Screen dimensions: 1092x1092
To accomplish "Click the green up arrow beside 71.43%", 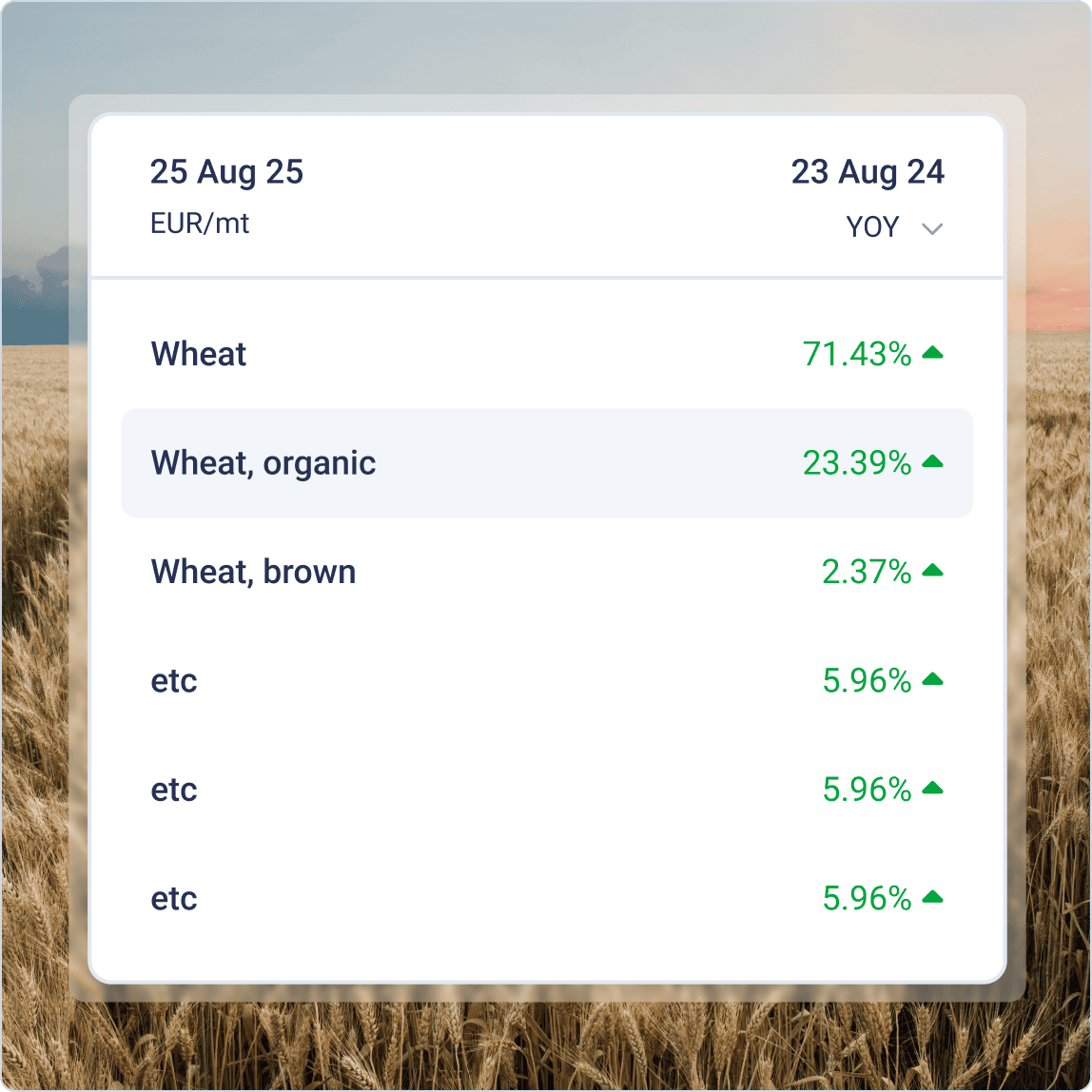I will pyautogui.click(x=932, y=353).
